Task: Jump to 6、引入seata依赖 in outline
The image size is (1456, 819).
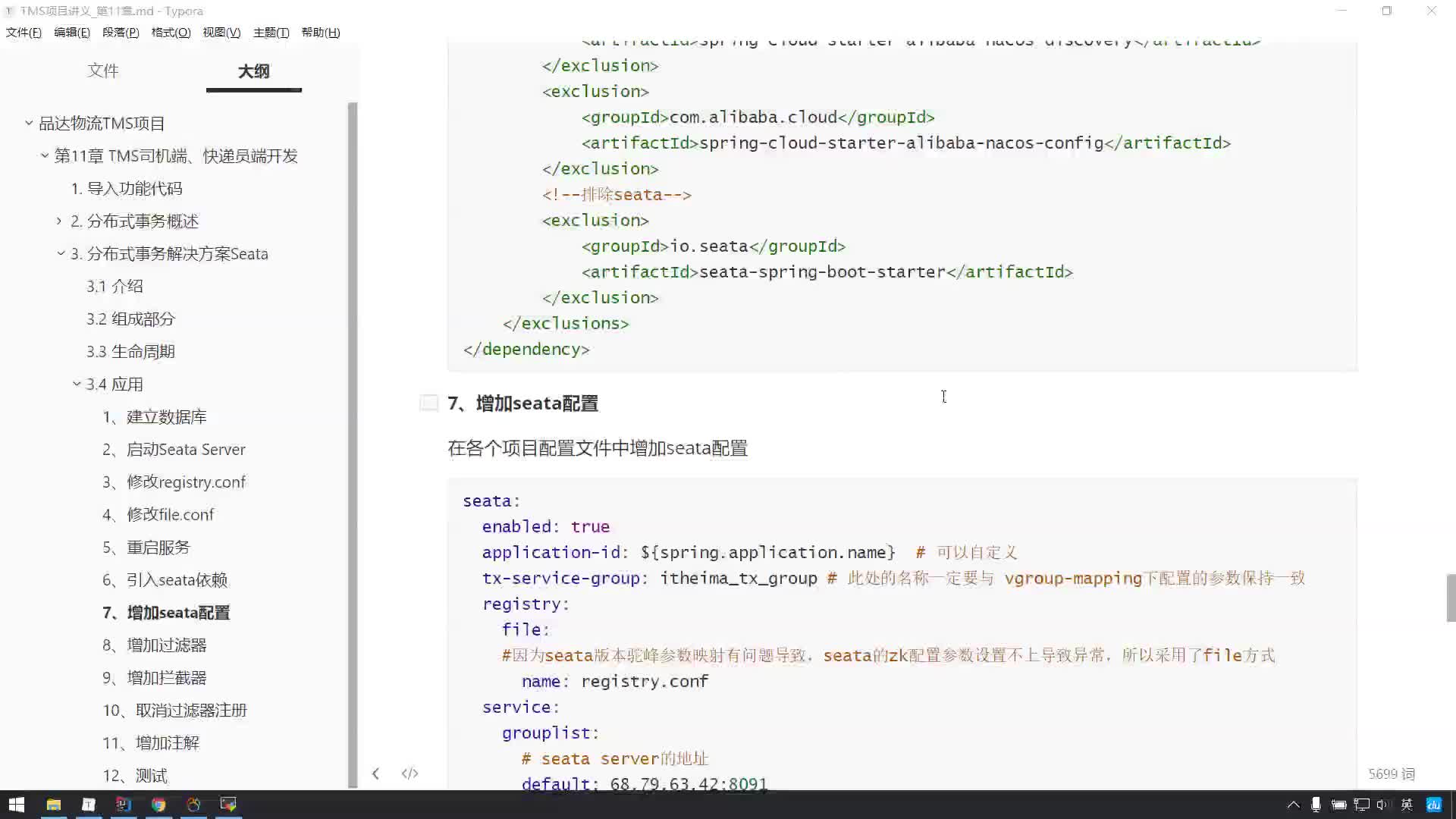Action: click(x=165, y=579)
